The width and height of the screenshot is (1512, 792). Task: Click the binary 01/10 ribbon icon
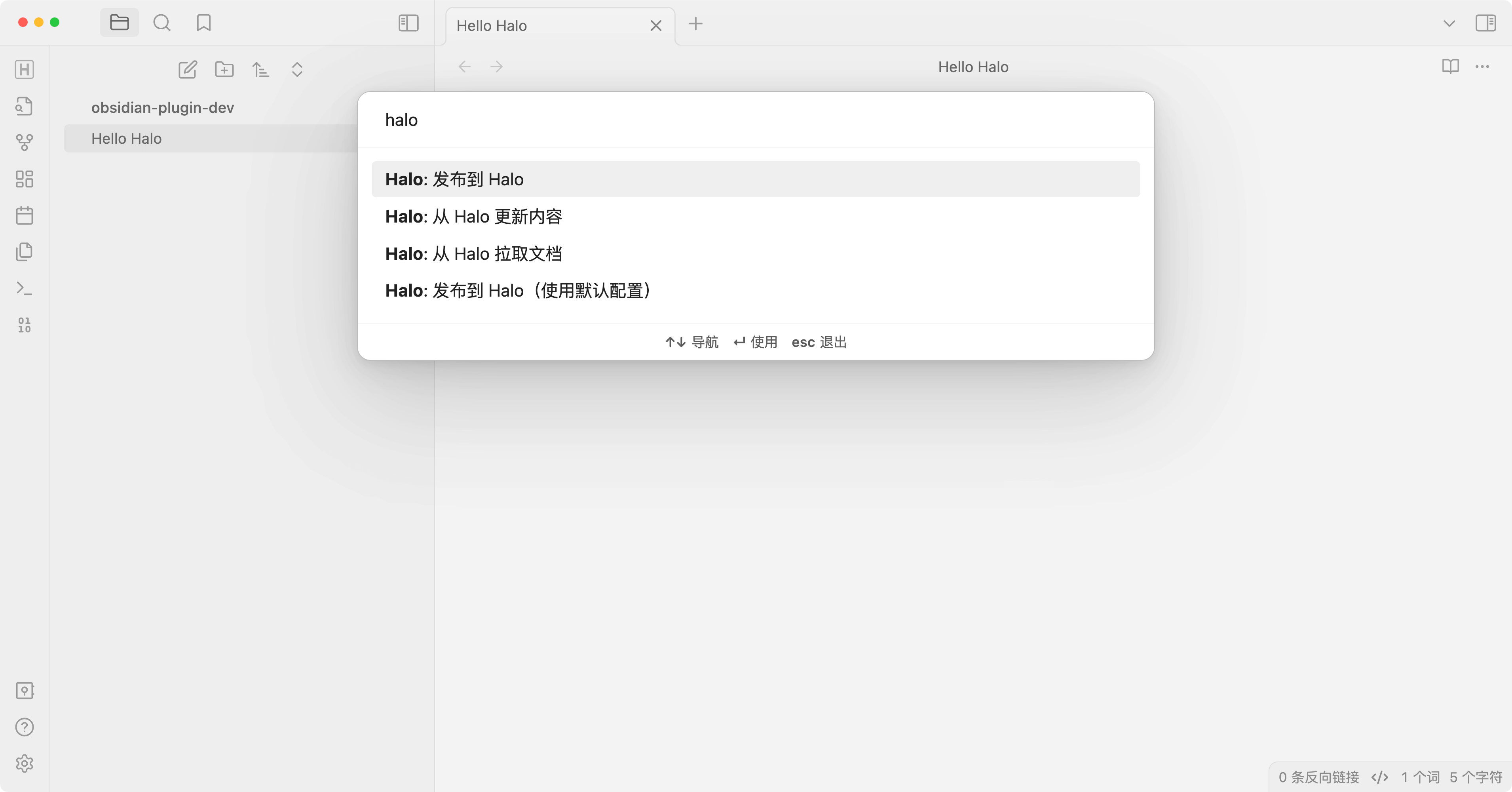tap(24, 325)
